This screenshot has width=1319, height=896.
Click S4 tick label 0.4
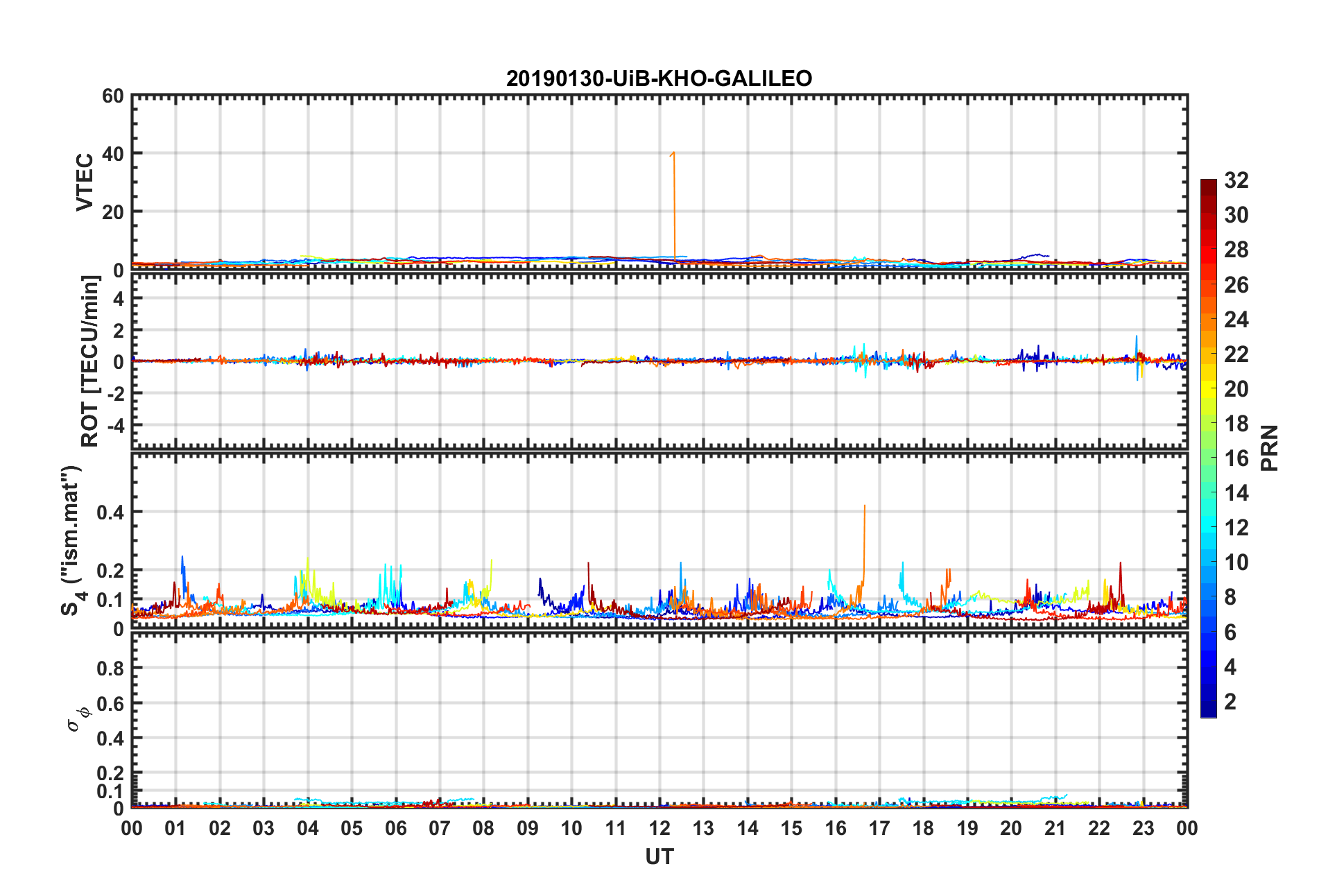110,512
